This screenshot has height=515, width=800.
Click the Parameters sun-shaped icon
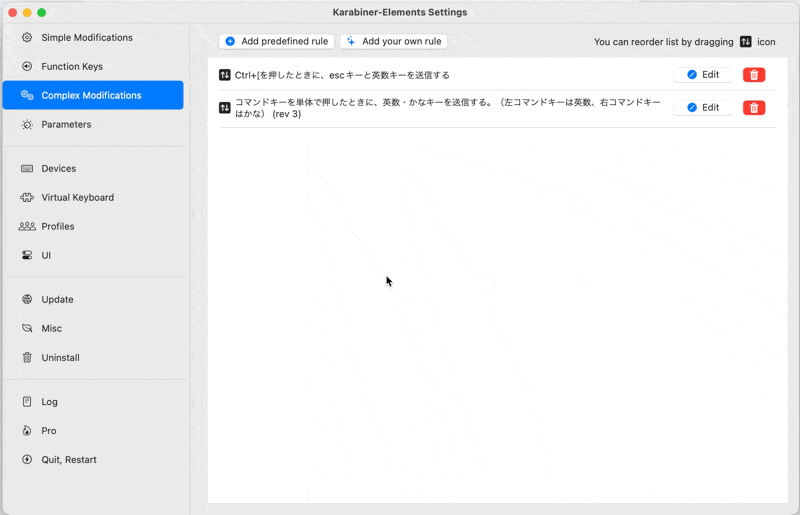point(27,125)
